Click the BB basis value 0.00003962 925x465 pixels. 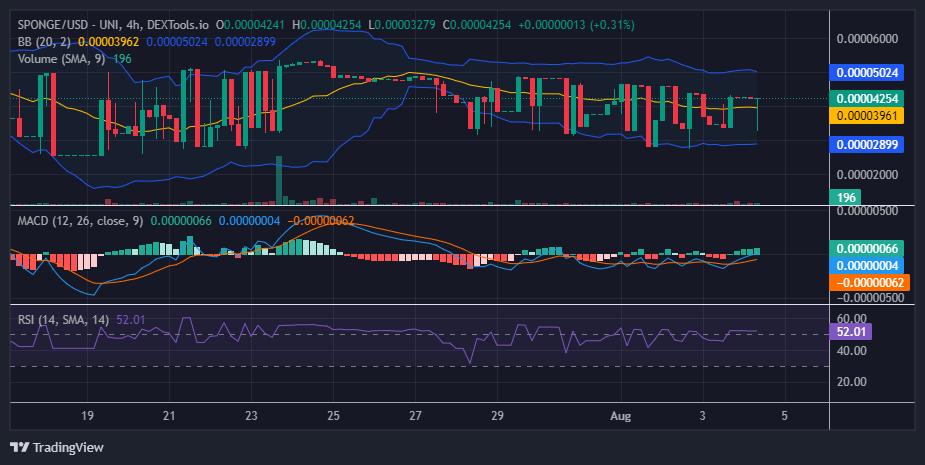109,42
